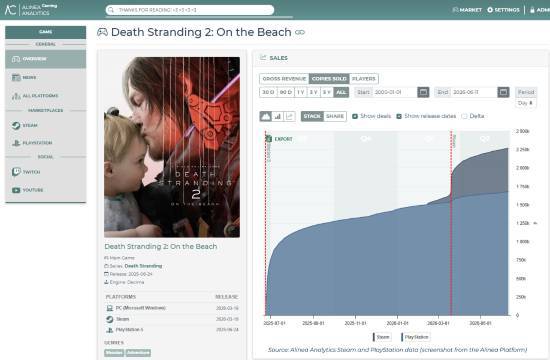The width and height of the screenshot is (550, 360).
Task: Open the Market page icon
Action: point(455,10)
